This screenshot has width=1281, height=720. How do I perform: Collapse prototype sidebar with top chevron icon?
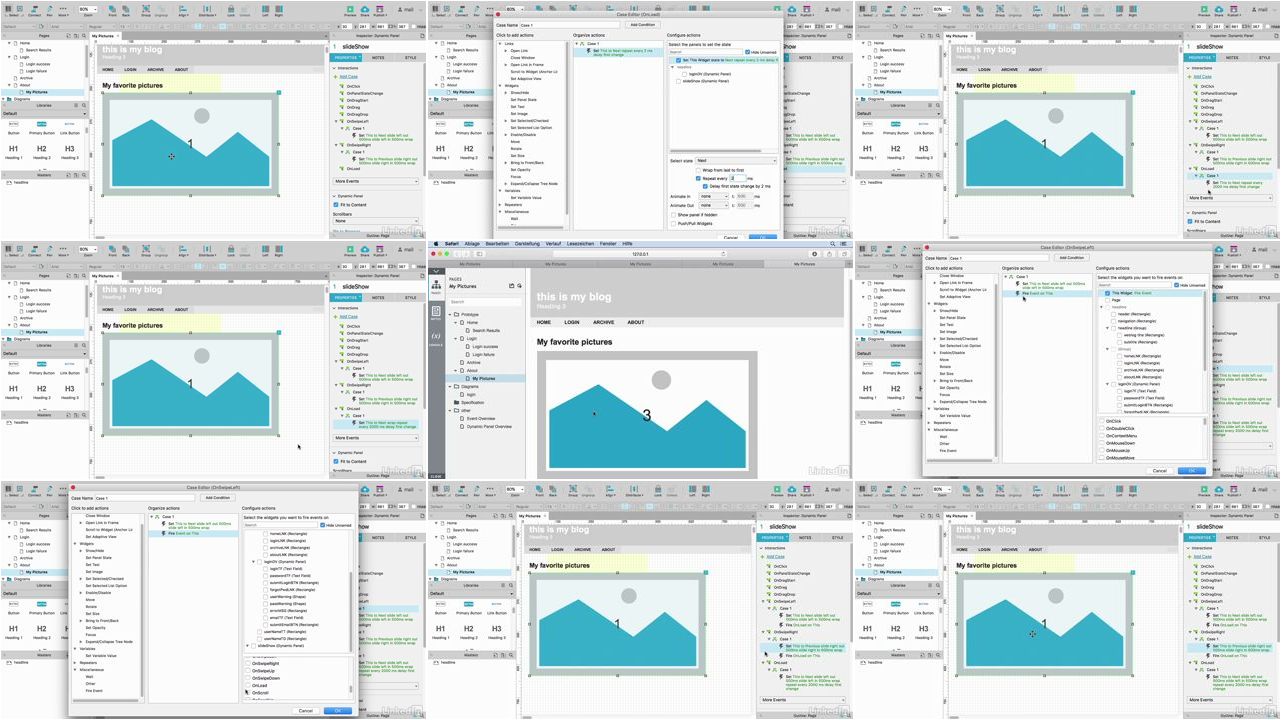pos(436,271)
